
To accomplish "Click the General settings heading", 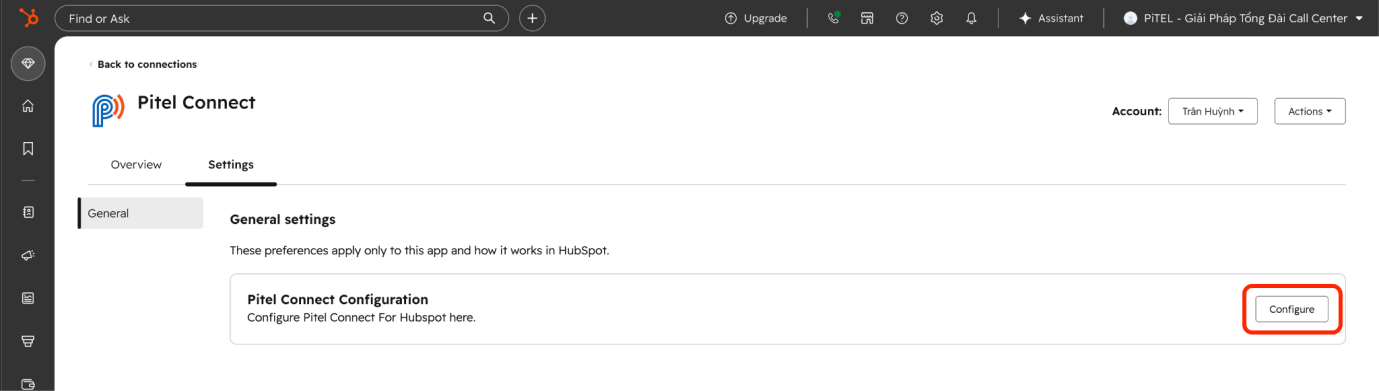I will click(x=283, y=219).
